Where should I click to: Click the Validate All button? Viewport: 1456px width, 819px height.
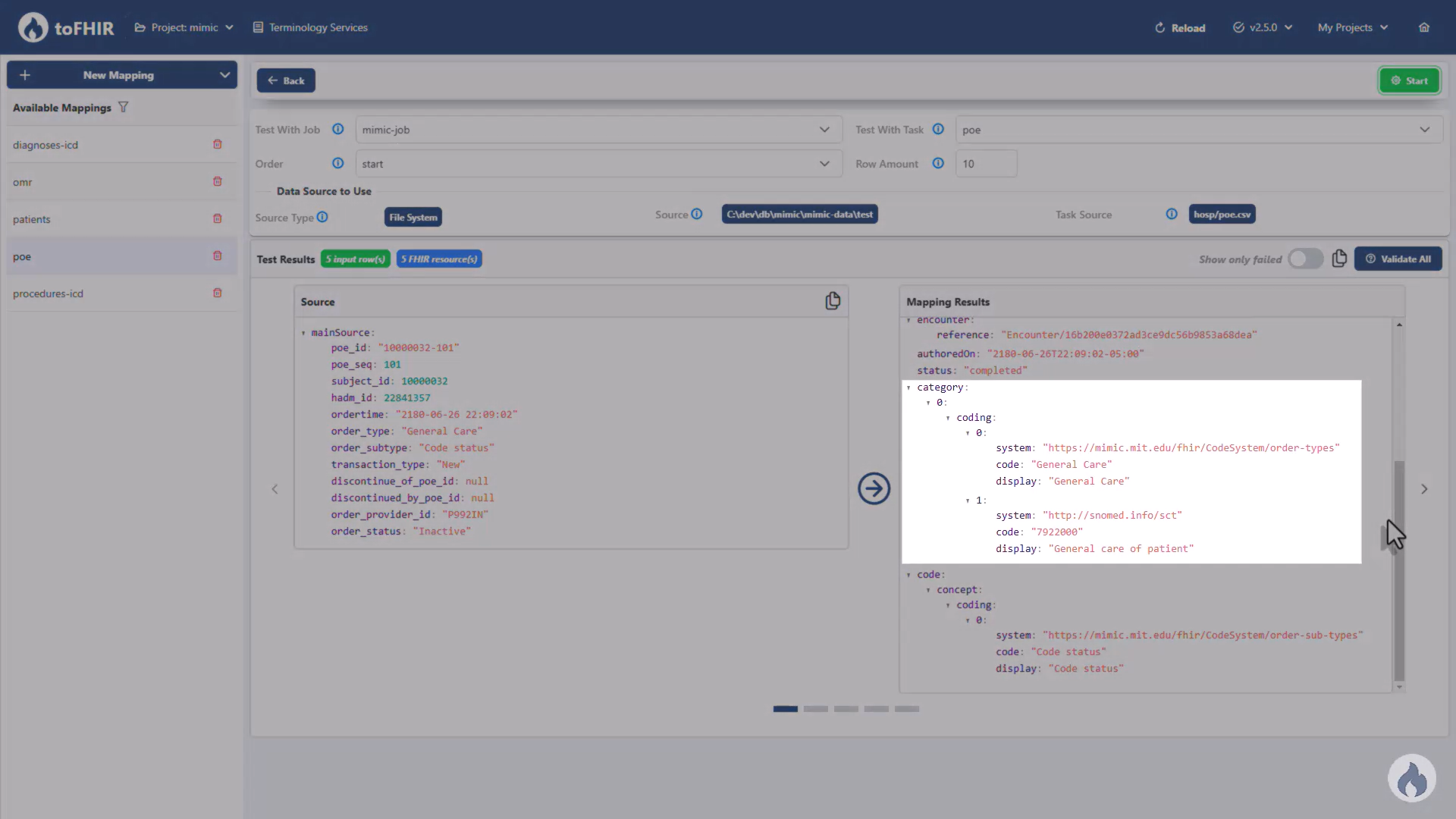pos(1398,258)
